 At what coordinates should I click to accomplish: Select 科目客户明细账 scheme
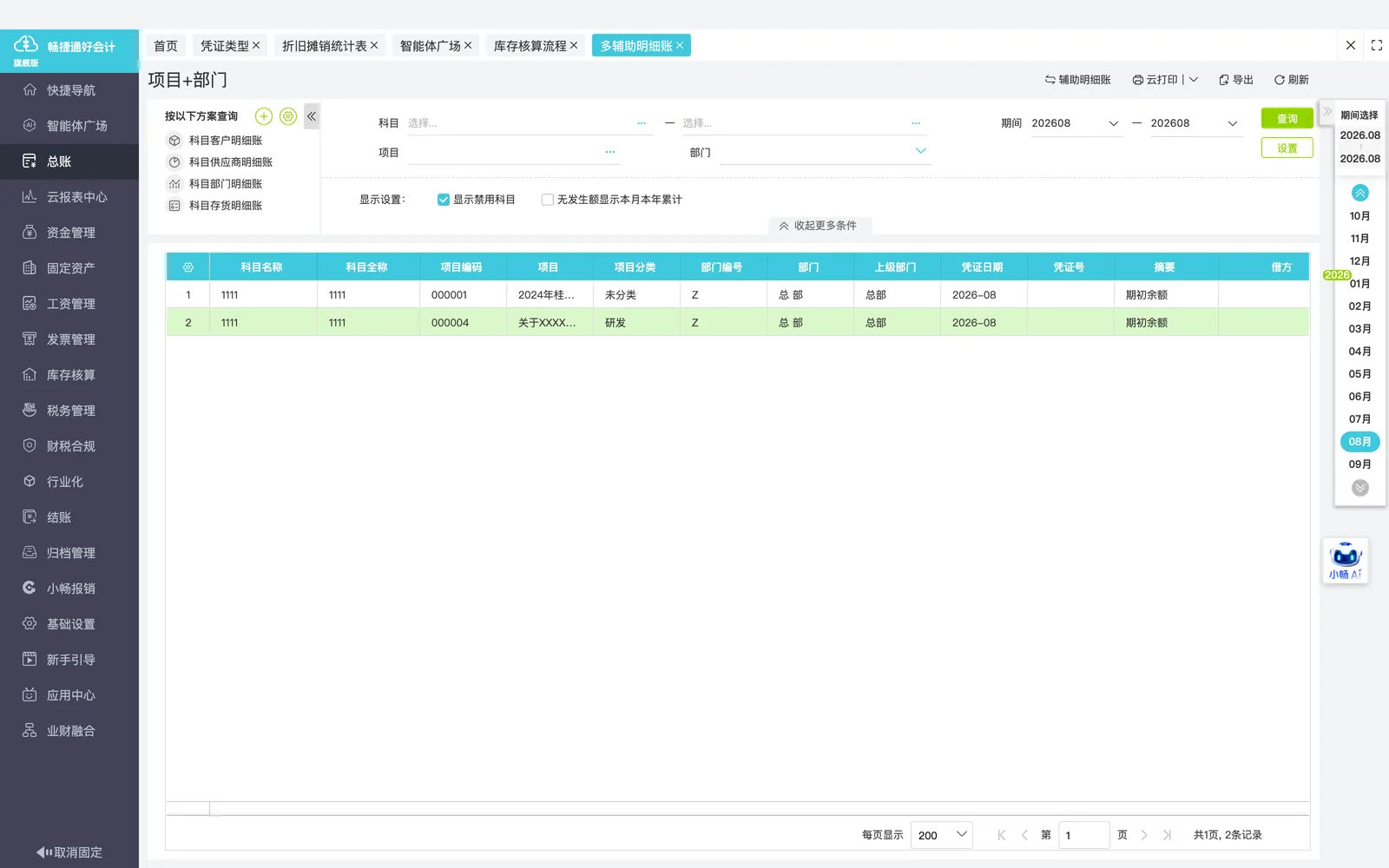click(x=226, y=141)
